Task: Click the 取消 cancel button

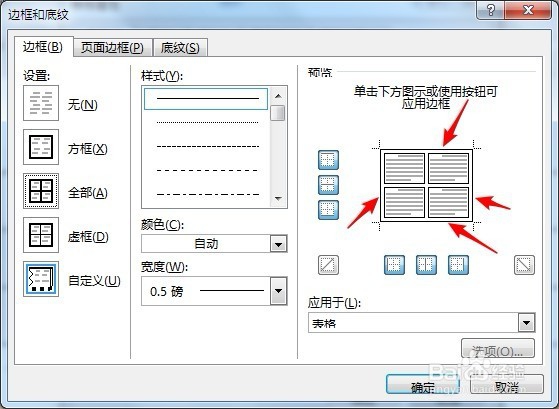Action: click(x=507, y=385)
